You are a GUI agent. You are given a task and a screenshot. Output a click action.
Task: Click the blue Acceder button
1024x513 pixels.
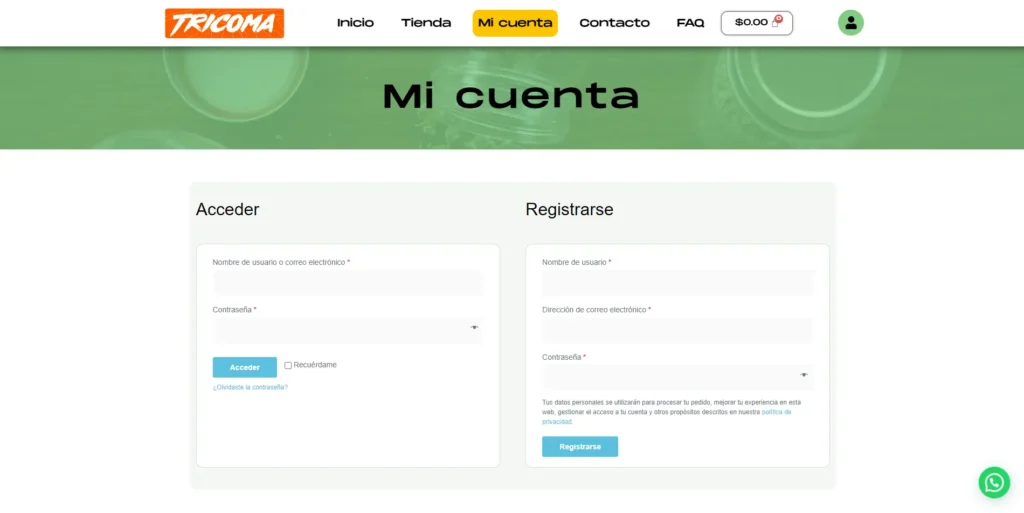245,367
